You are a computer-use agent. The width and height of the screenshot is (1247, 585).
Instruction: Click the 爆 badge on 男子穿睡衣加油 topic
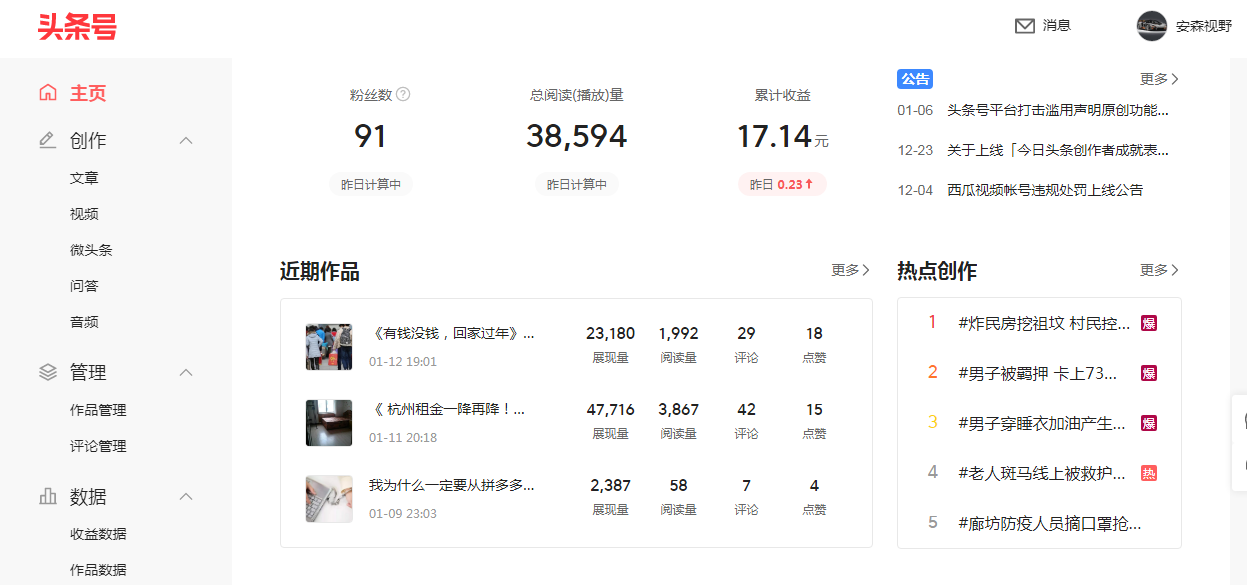[x=1149, y=423]
